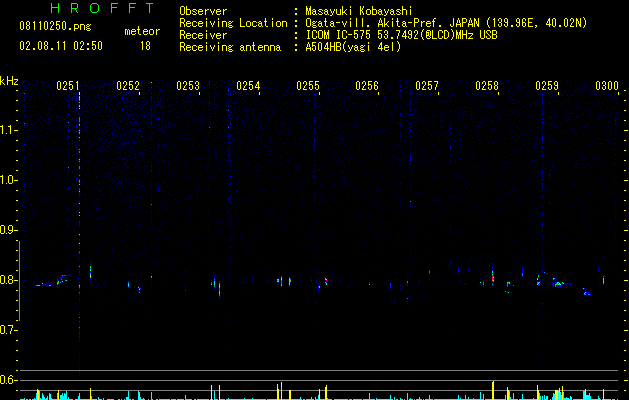Click the 0257 time marker
The width and height of the screenshot is (629, 400).
click(427, 86)
